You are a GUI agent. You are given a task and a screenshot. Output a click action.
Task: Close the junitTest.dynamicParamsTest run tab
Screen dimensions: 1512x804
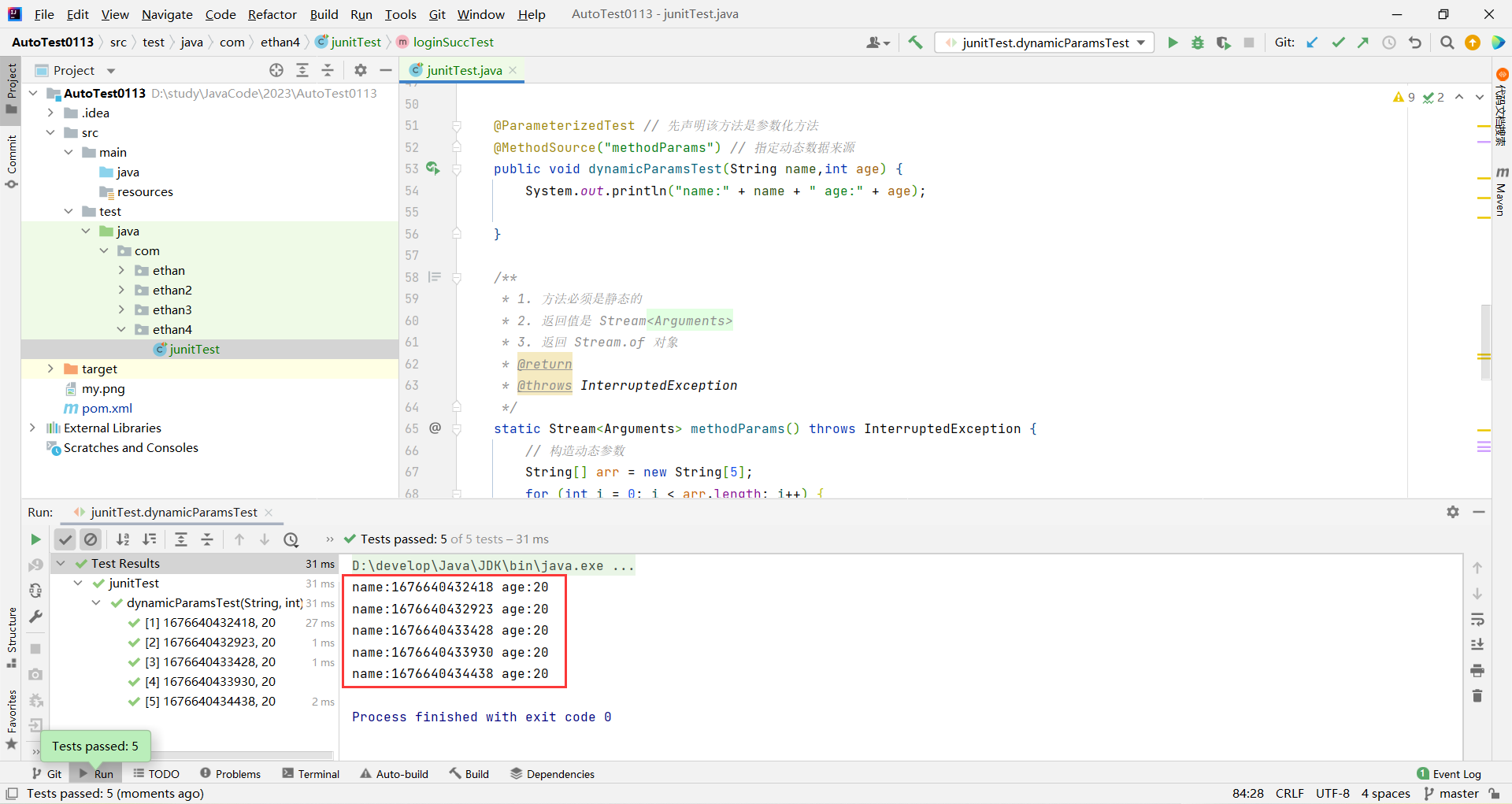(x=269, y=513)
